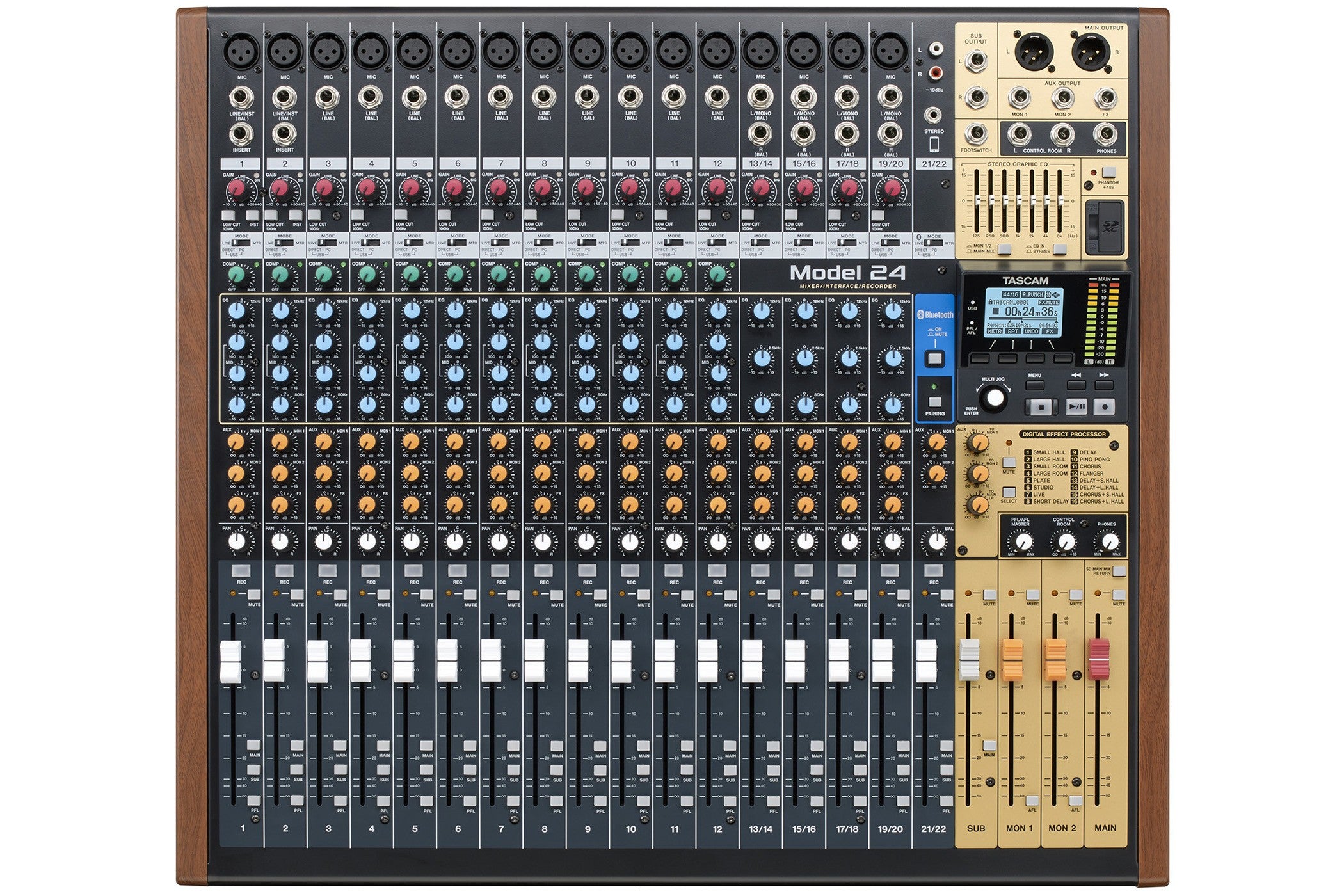Toggle the PHANTOM +48V switch
This screenshot has height=896, width=1344.
click(x=1109, y=172)
